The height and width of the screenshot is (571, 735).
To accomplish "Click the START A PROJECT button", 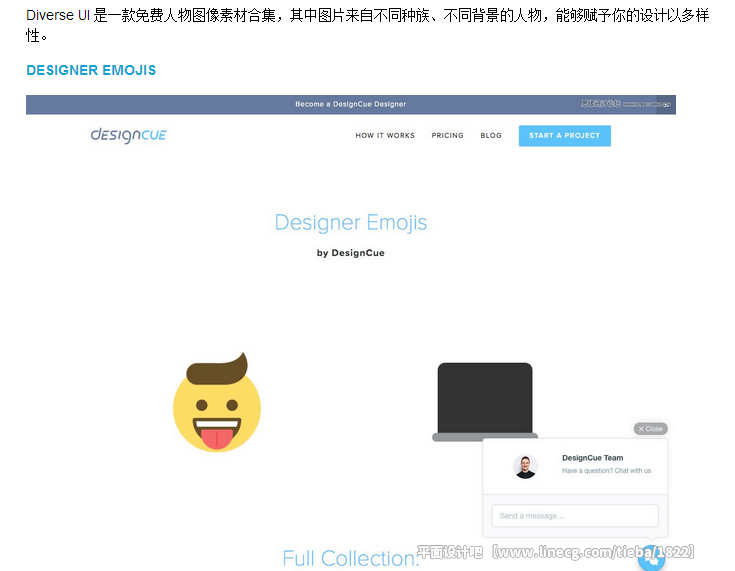I will pos(564,135).
